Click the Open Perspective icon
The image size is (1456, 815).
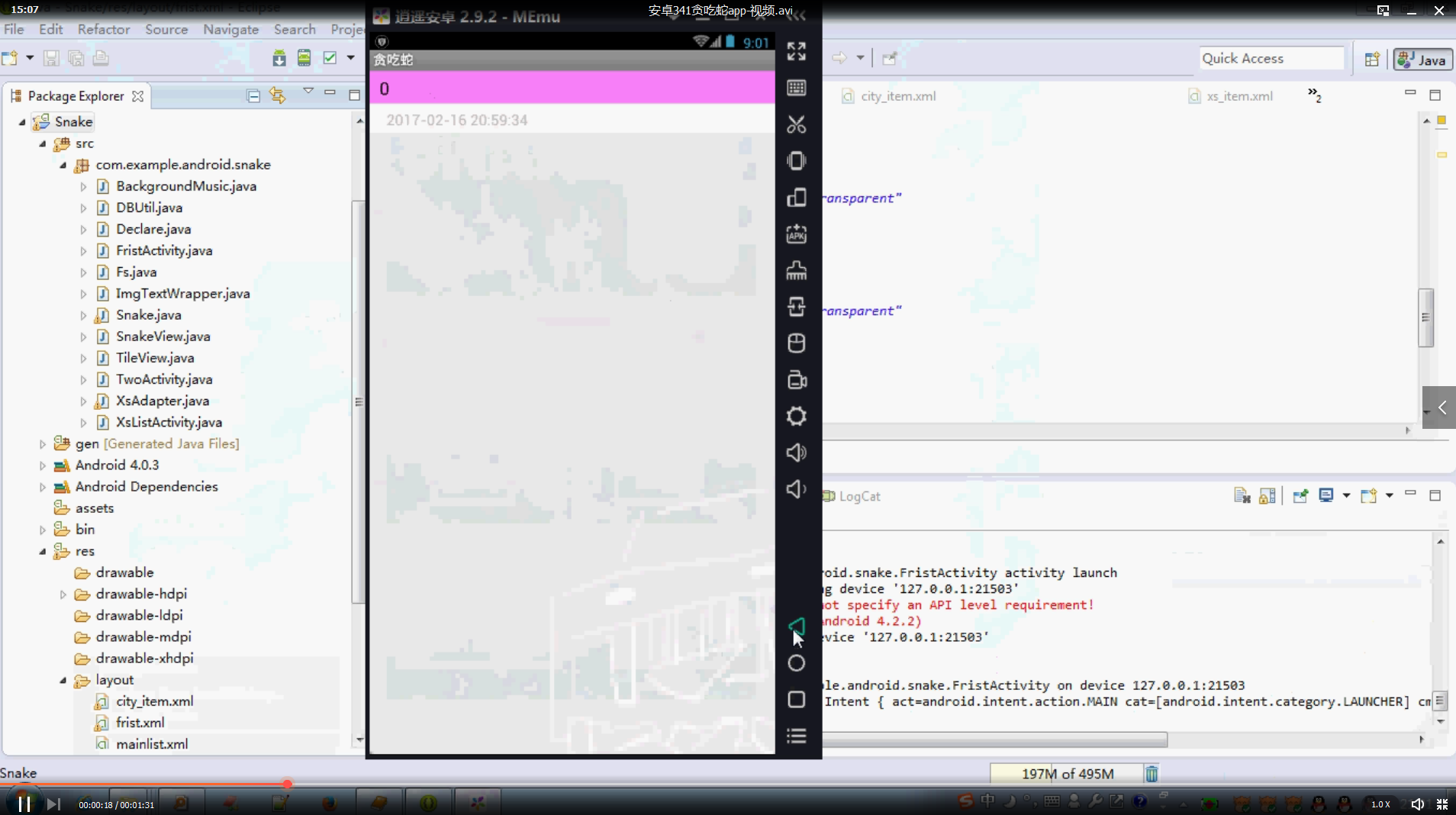(1371, 59)
